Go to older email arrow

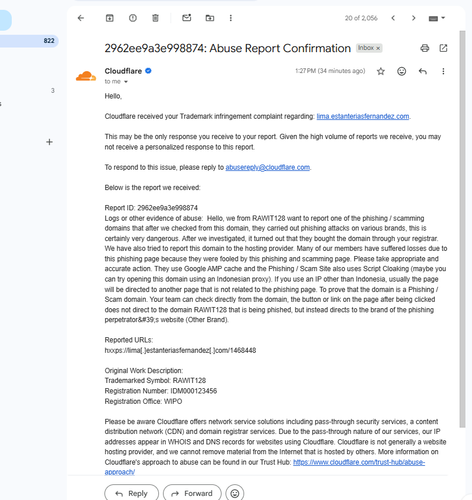click(x=414, y=18)
